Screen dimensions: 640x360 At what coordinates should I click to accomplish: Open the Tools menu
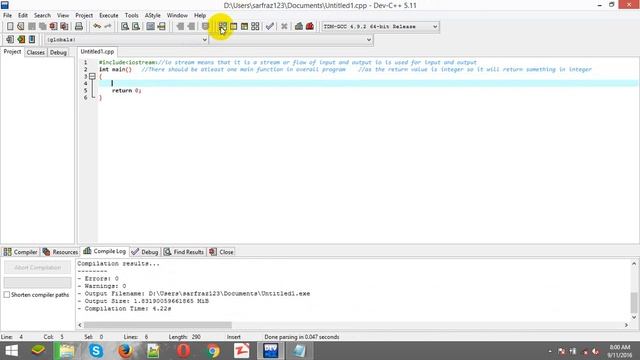[131, 16]
